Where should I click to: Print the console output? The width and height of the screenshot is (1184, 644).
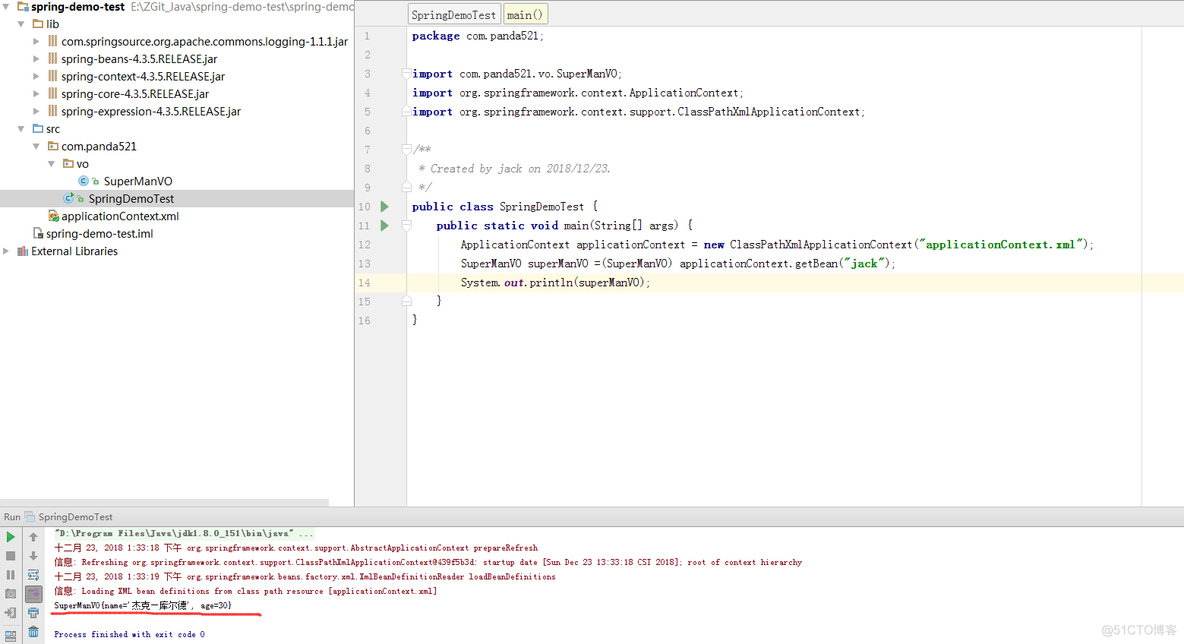[33, 613]
